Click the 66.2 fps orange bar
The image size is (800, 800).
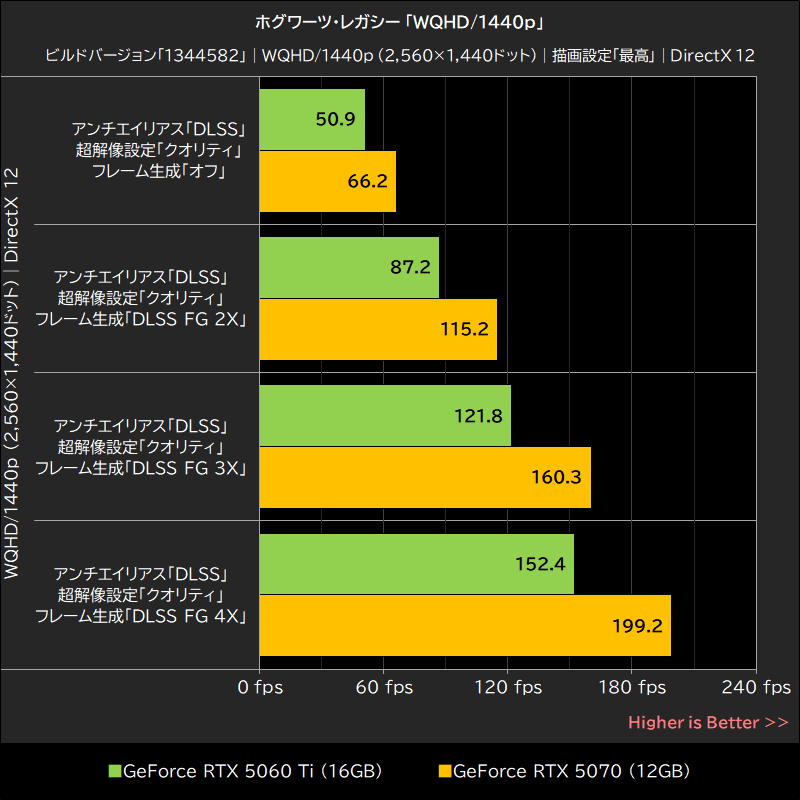[x=328, y=181]
